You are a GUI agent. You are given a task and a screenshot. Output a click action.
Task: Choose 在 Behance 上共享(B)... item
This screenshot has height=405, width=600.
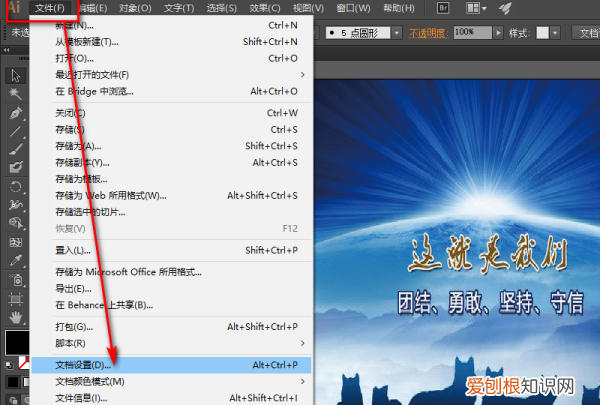pyautogui.click(x=171, y=305)
